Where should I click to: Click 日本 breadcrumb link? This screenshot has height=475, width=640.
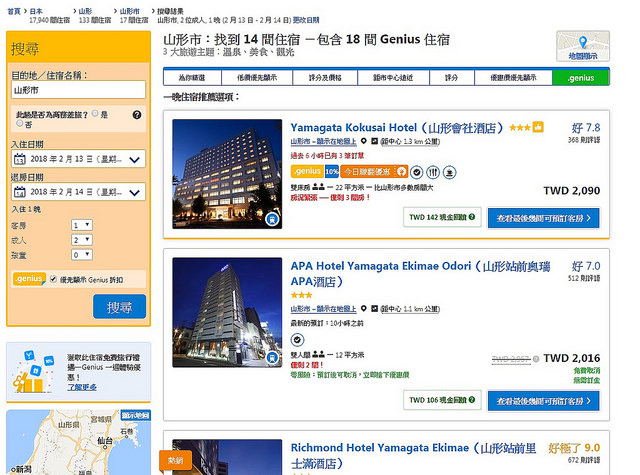coord(36,11)
